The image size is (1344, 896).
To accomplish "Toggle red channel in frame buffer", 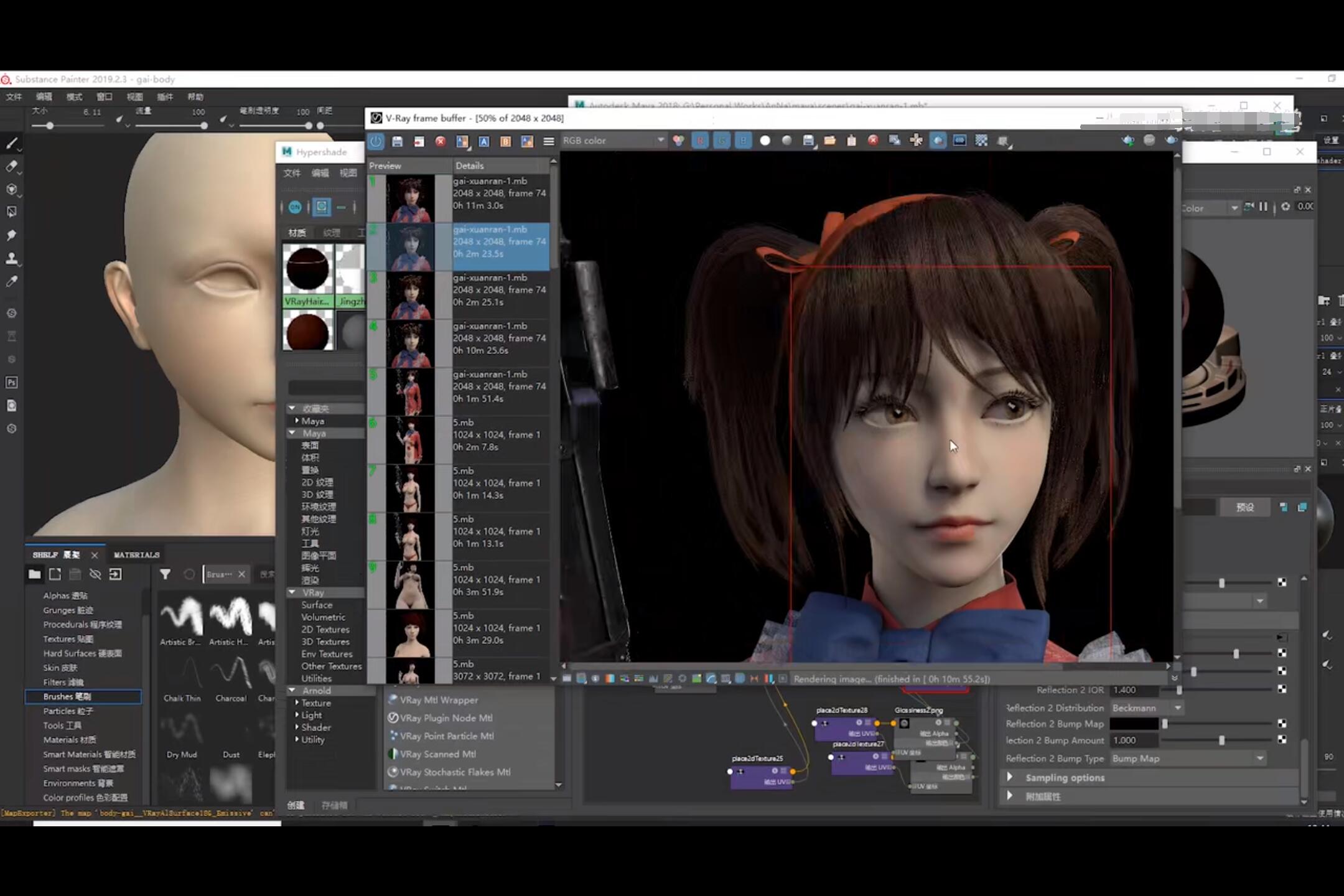I will pos(700,141).
